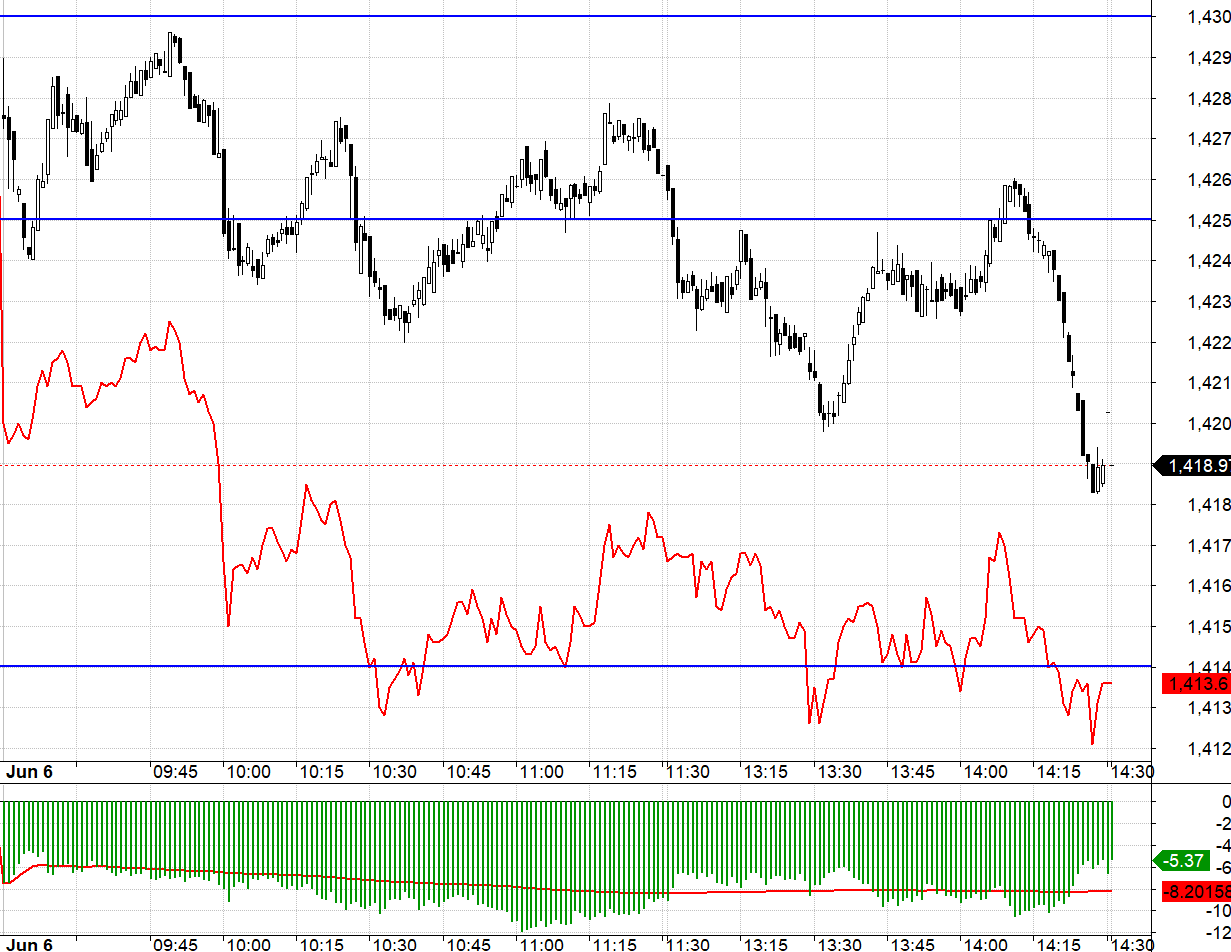Click 10:00 on the indicator panel's time axis

pos(248,944)
